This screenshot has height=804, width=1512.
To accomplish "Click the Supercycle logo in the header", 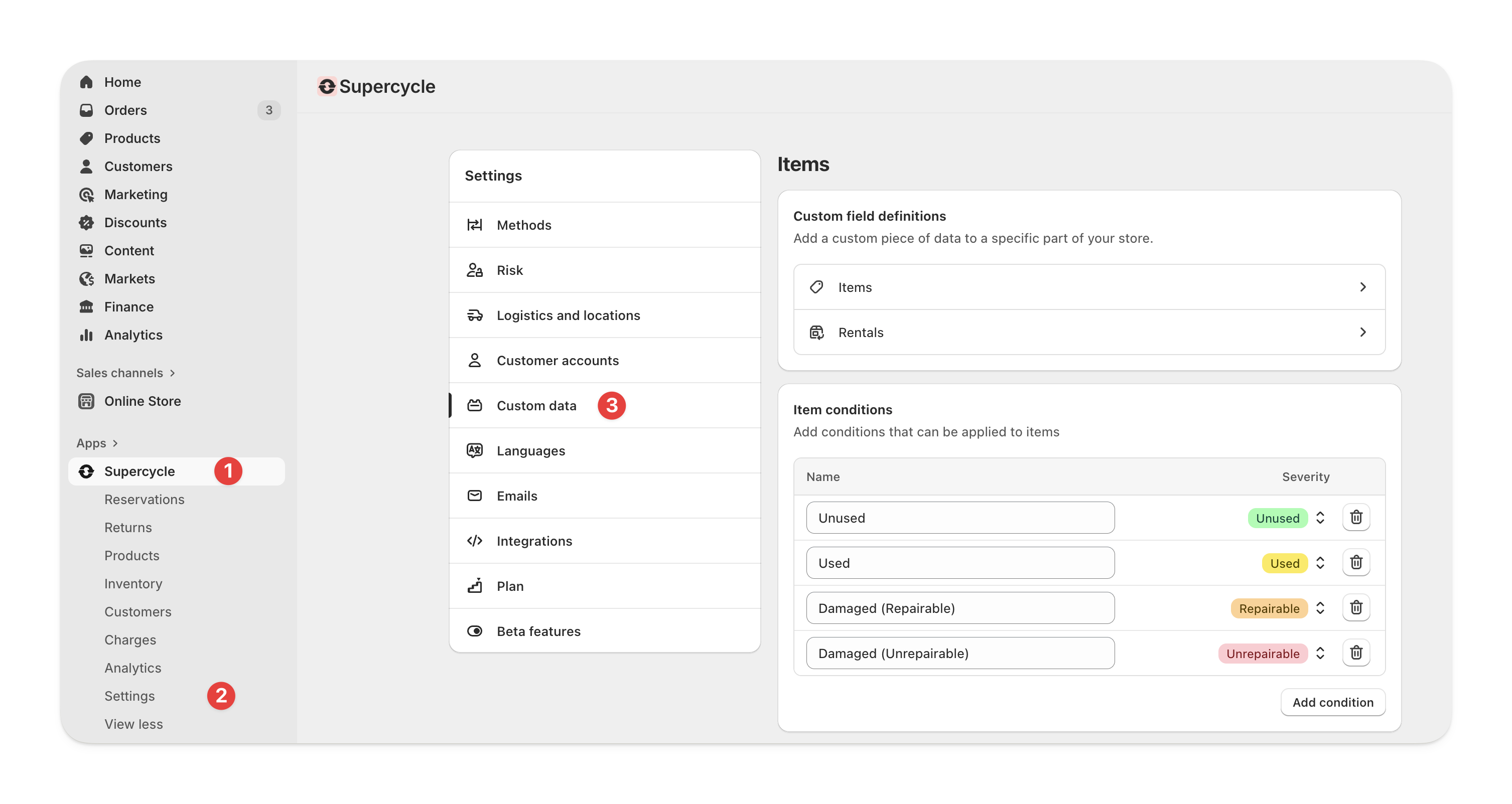I will [327, 87].
